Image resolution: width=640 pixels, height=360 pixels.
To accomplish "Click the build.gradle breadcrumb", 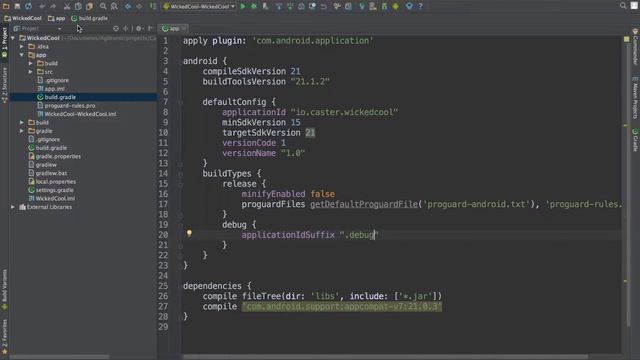I will coord(90,18).
